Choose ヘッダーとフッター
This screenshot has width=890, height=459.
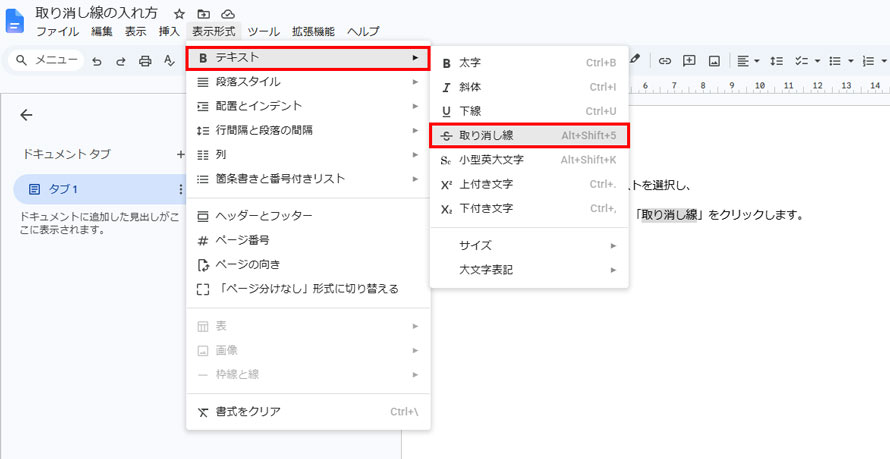[308, 216]
